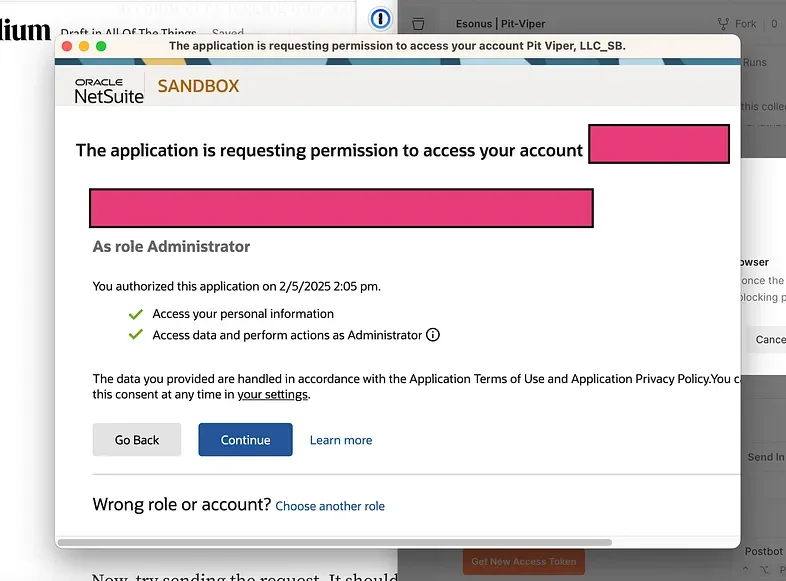This screenshot has width=786, height=581.
Task: Click the Oracle NetSuite logo
Action: click(x=109, y=90)
